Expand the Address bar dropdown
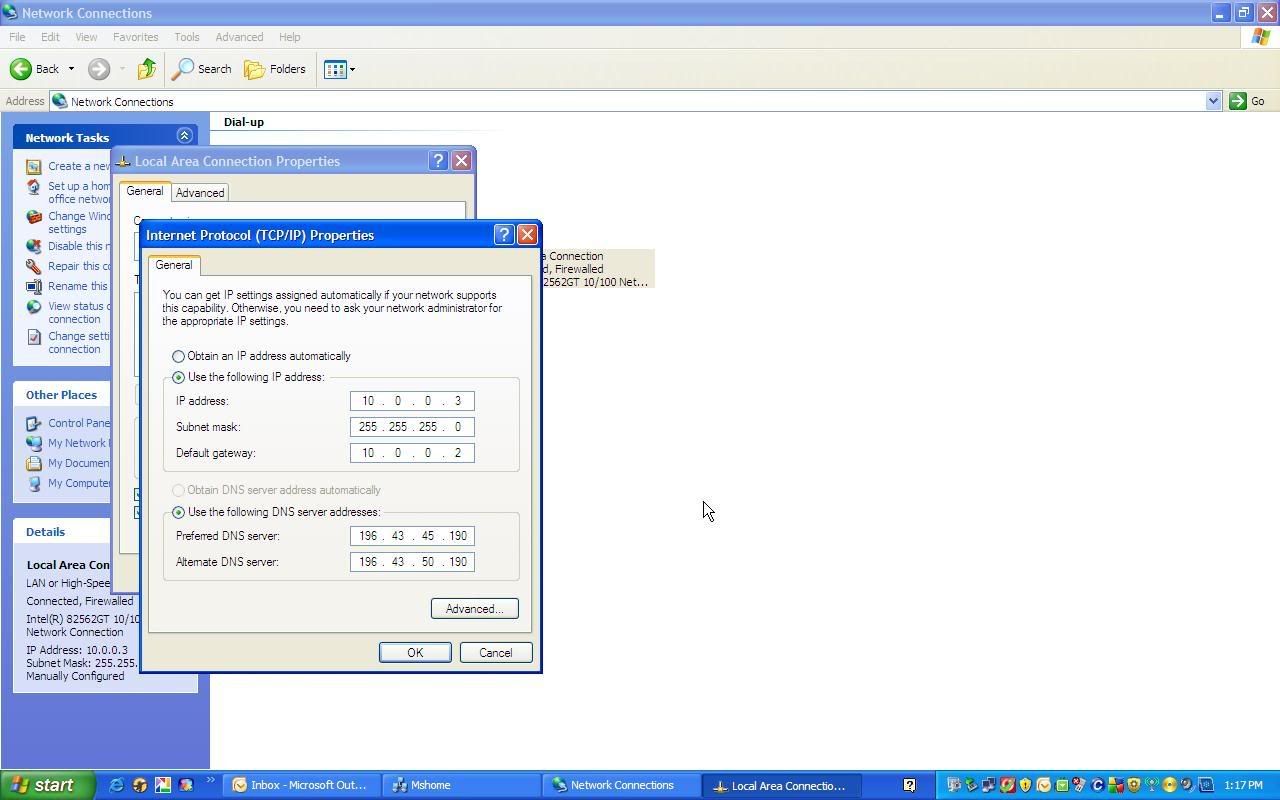 click(x=1213, y=101)
